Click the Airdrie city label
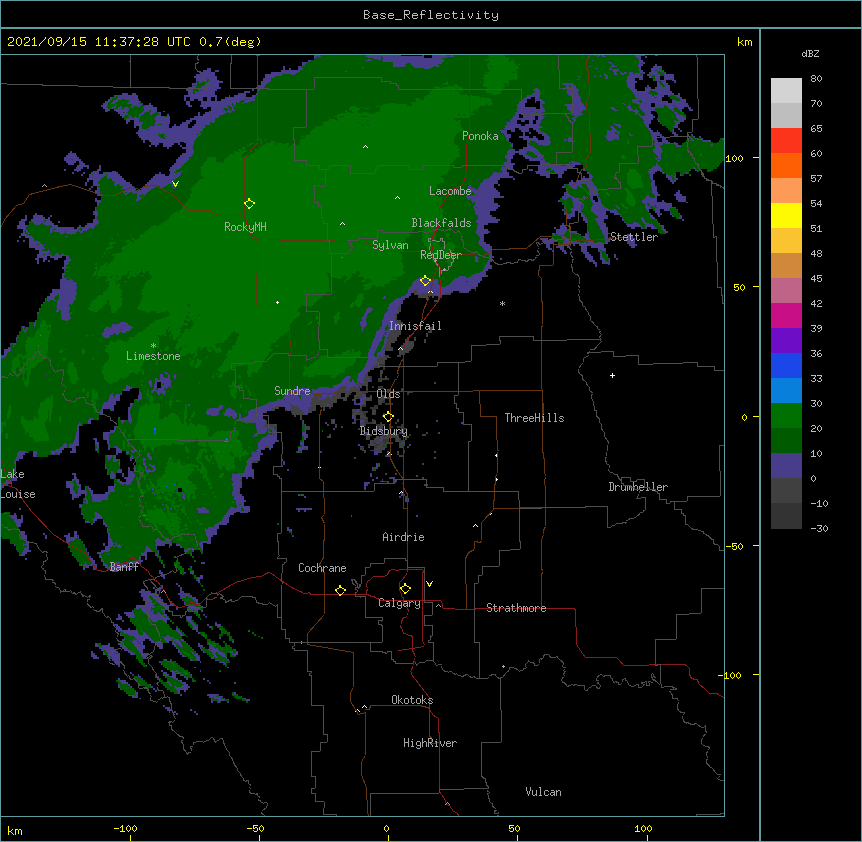 [403, 537]
